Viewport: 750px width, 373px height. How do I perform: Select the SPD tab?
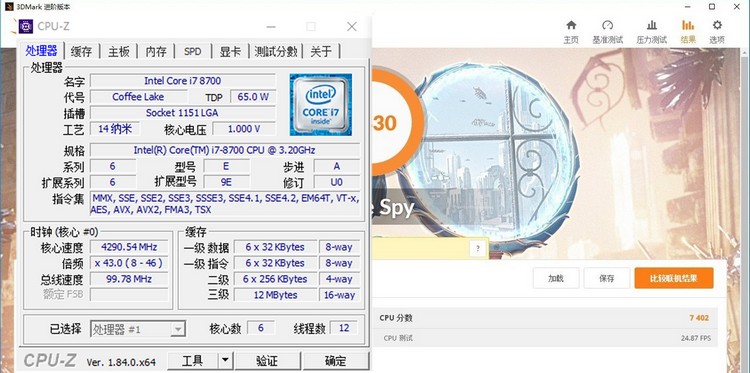click(x=193, y=51)
